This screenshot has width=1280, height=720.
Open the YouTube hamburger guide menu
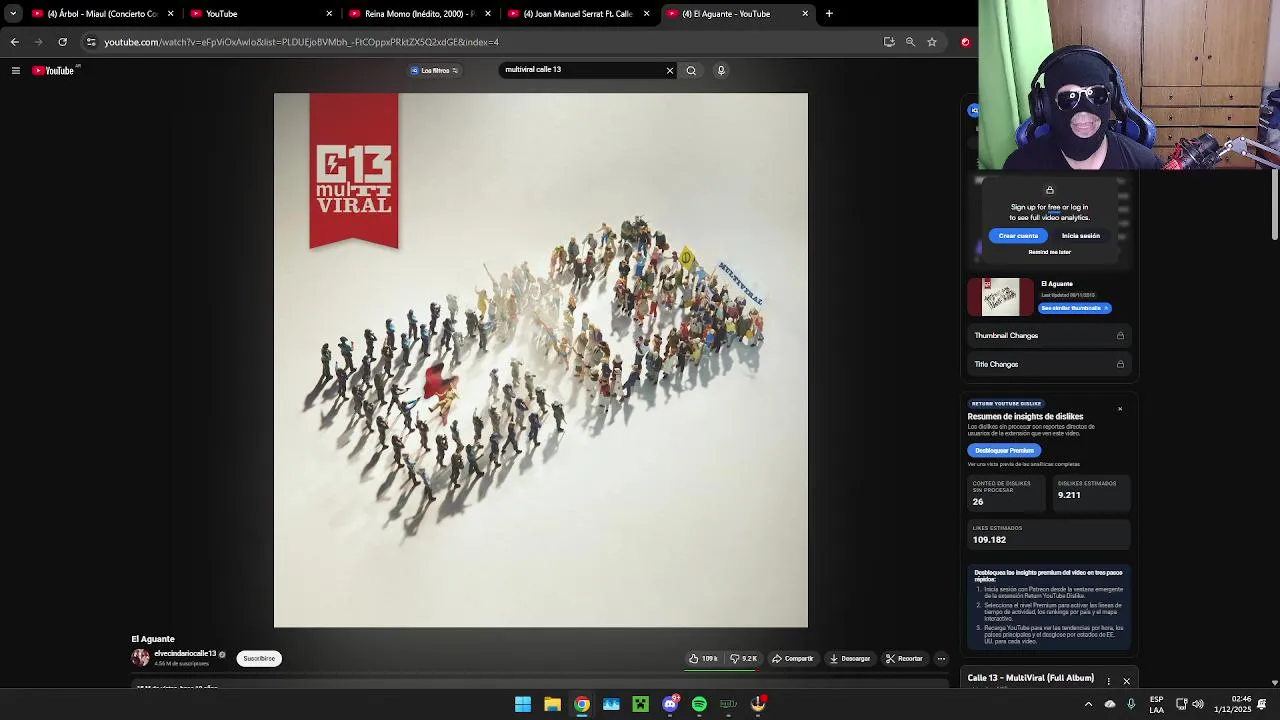[x=15, y=70]
